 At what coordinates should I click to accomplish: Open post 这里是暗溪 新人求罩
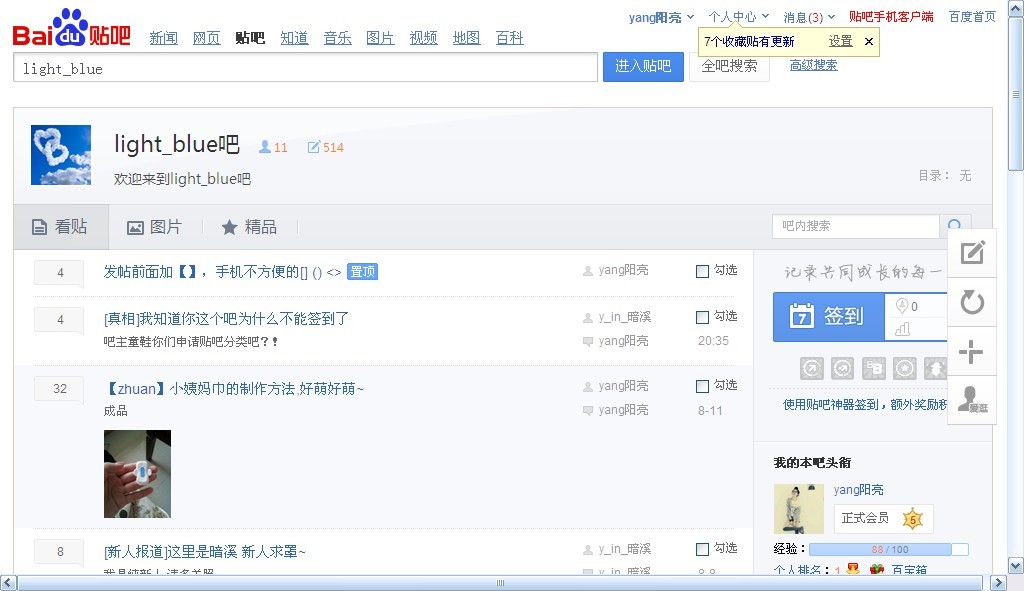(204, 552)
